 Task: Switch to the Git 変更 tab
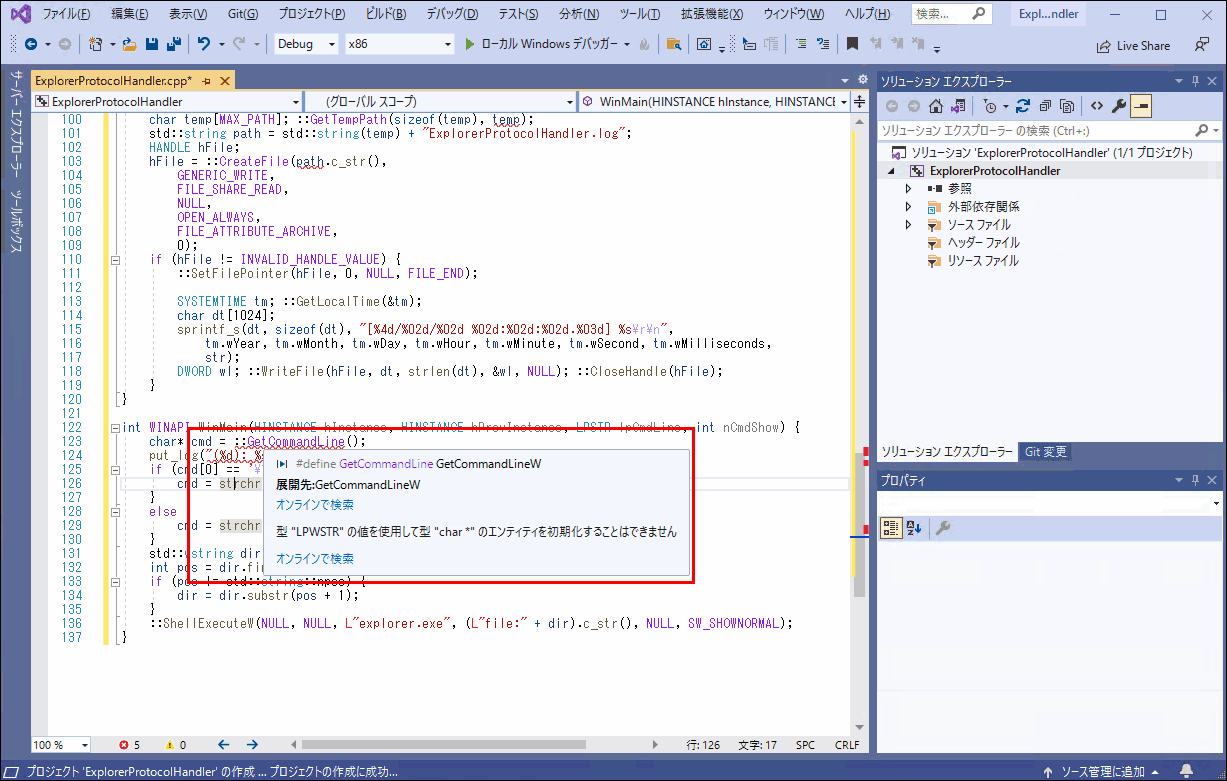click(1046, 452)
